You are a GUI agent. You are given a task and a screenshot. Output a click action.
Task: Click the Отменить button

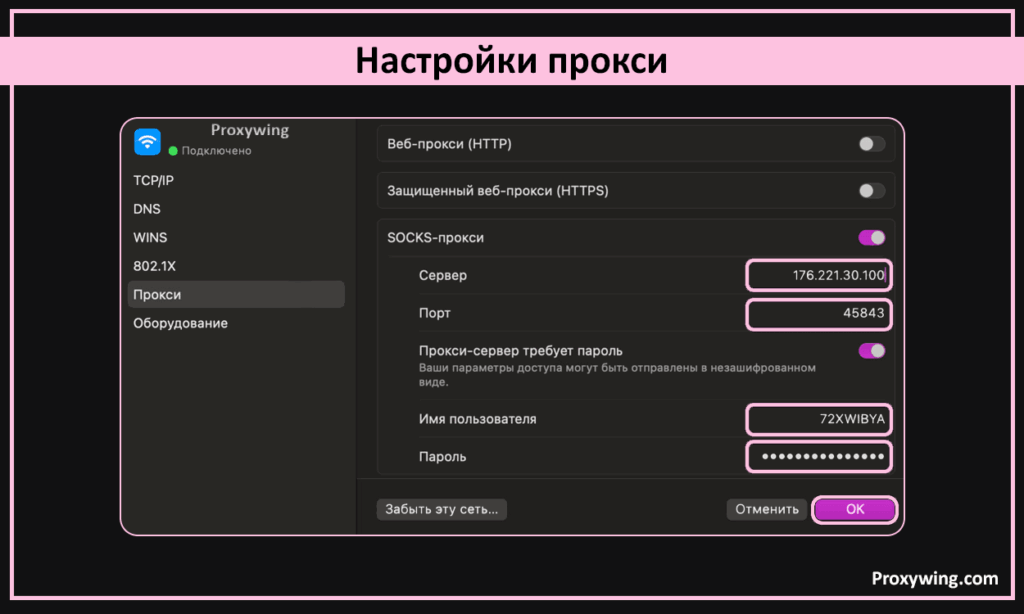click(x=766, y=509)
